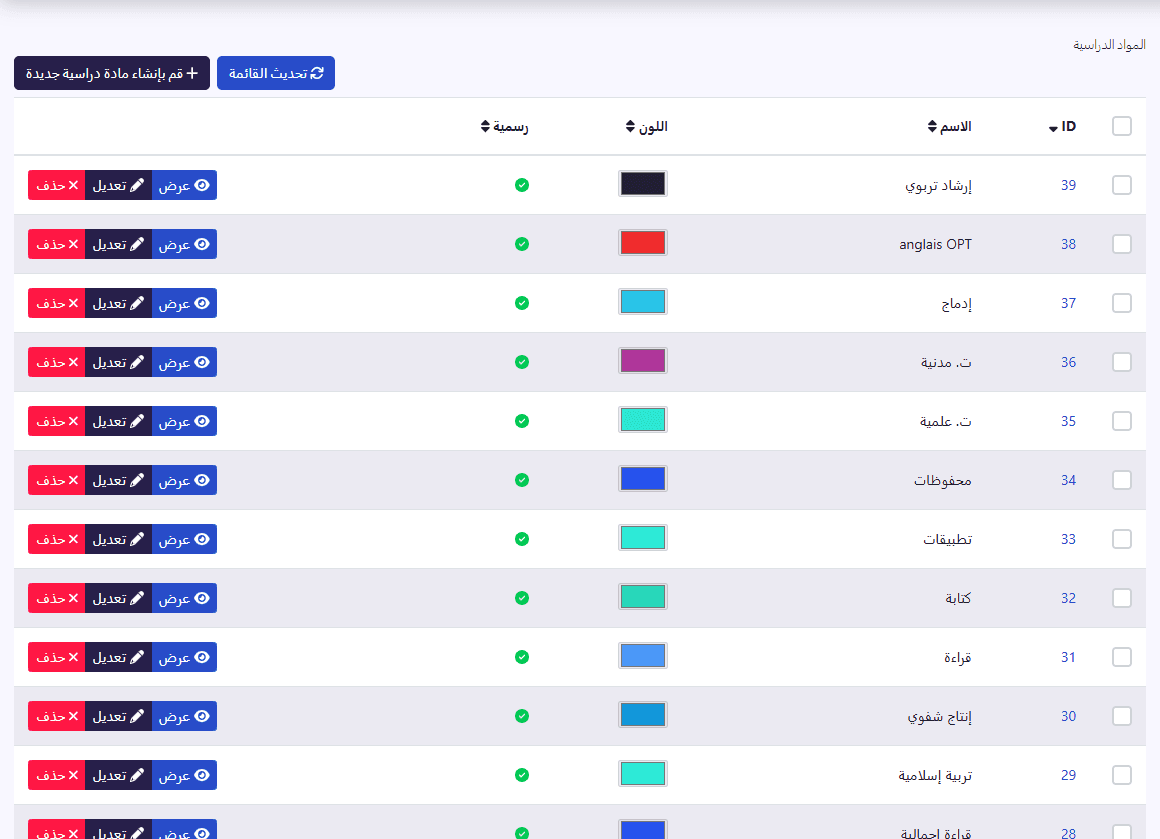Tick the checkbox for ت. علمية
This screenshot has height=839, width=1160.
pos(1122,421)
